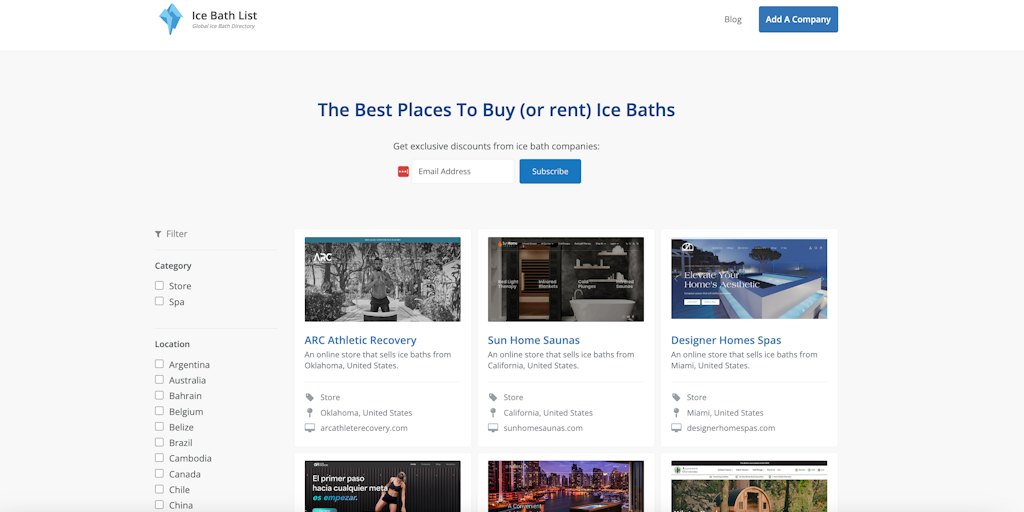Open the Designer Homes Spas screenshot thumbnail
The width and height of the screenshot is (1024, 512).
pyautogui.click(x=749, y=280)
